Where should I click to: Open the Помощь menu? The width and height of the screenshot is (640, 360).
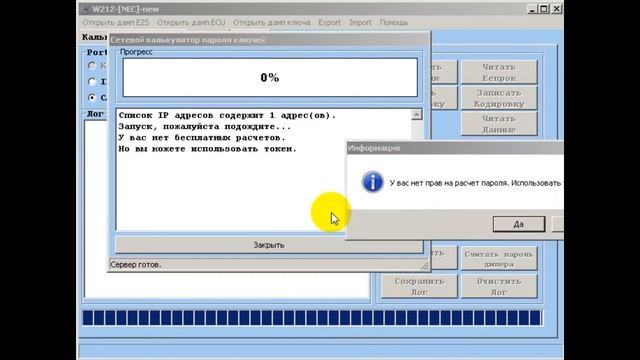point(394,22)
